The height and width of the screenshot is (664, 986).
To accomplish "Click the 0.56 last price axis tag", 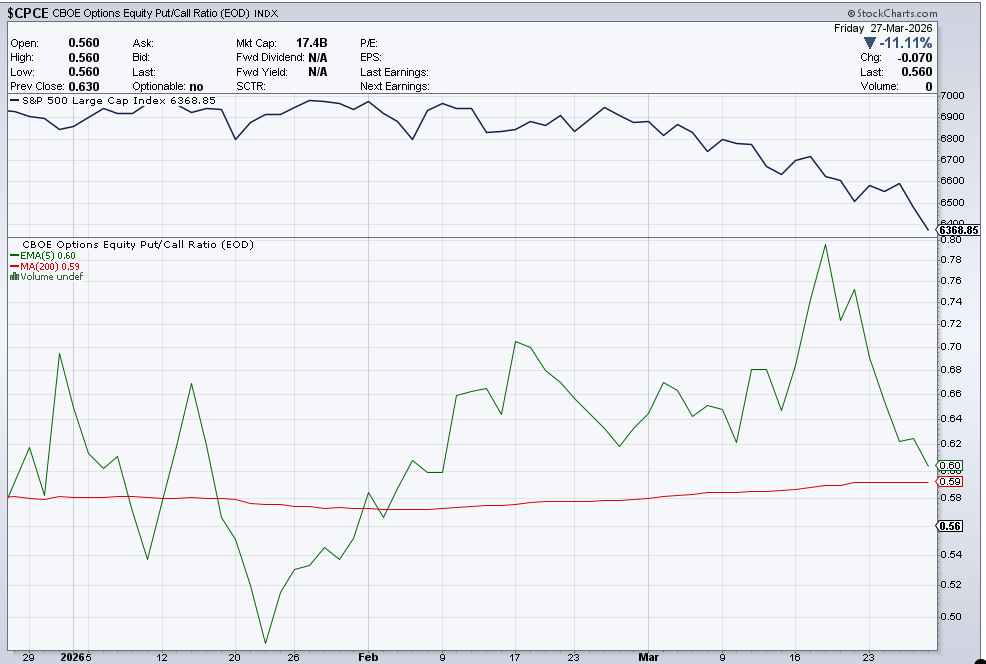I will [x=950, y=526].
